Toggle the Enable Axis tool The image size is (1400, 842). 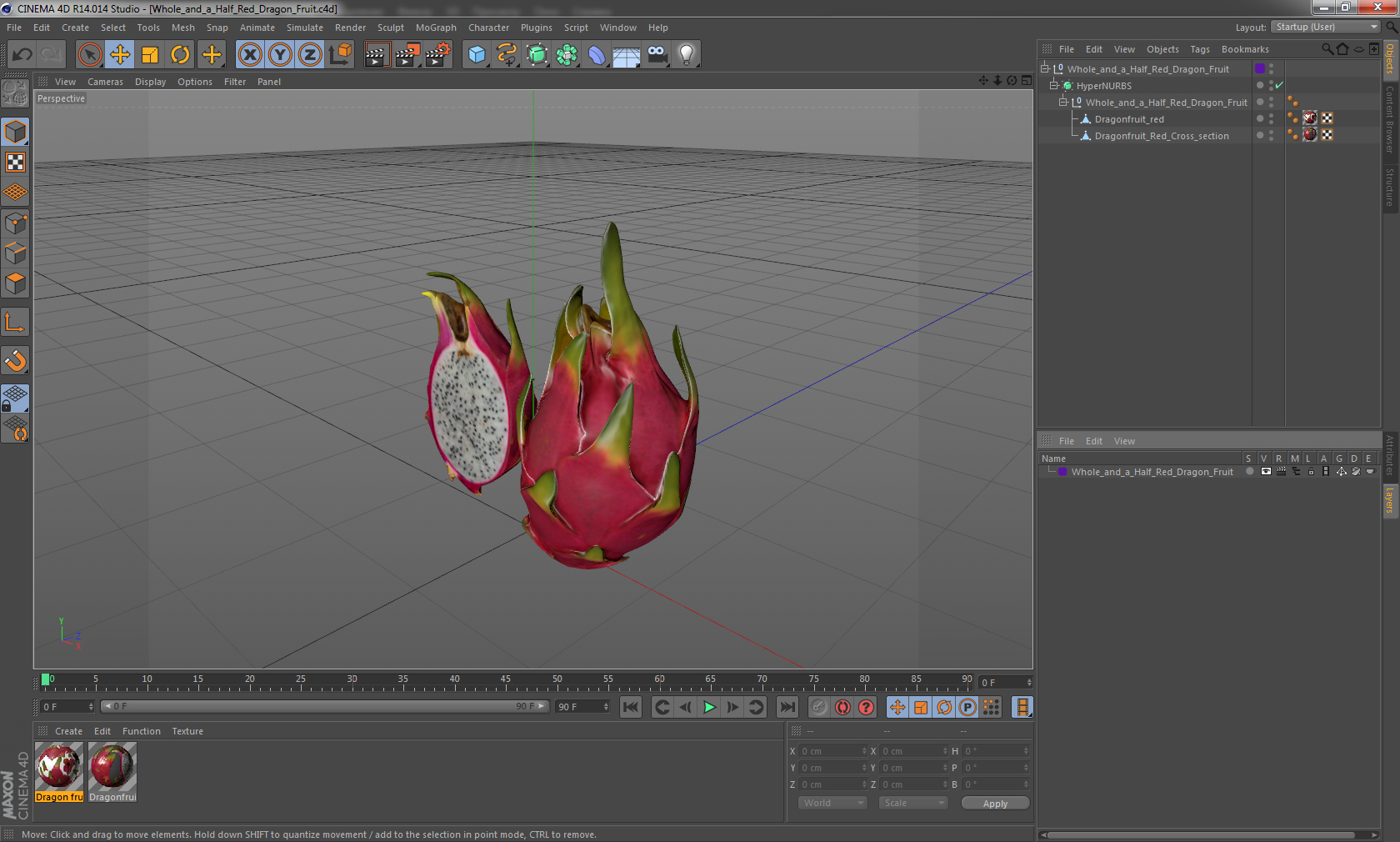coord(15,322)
